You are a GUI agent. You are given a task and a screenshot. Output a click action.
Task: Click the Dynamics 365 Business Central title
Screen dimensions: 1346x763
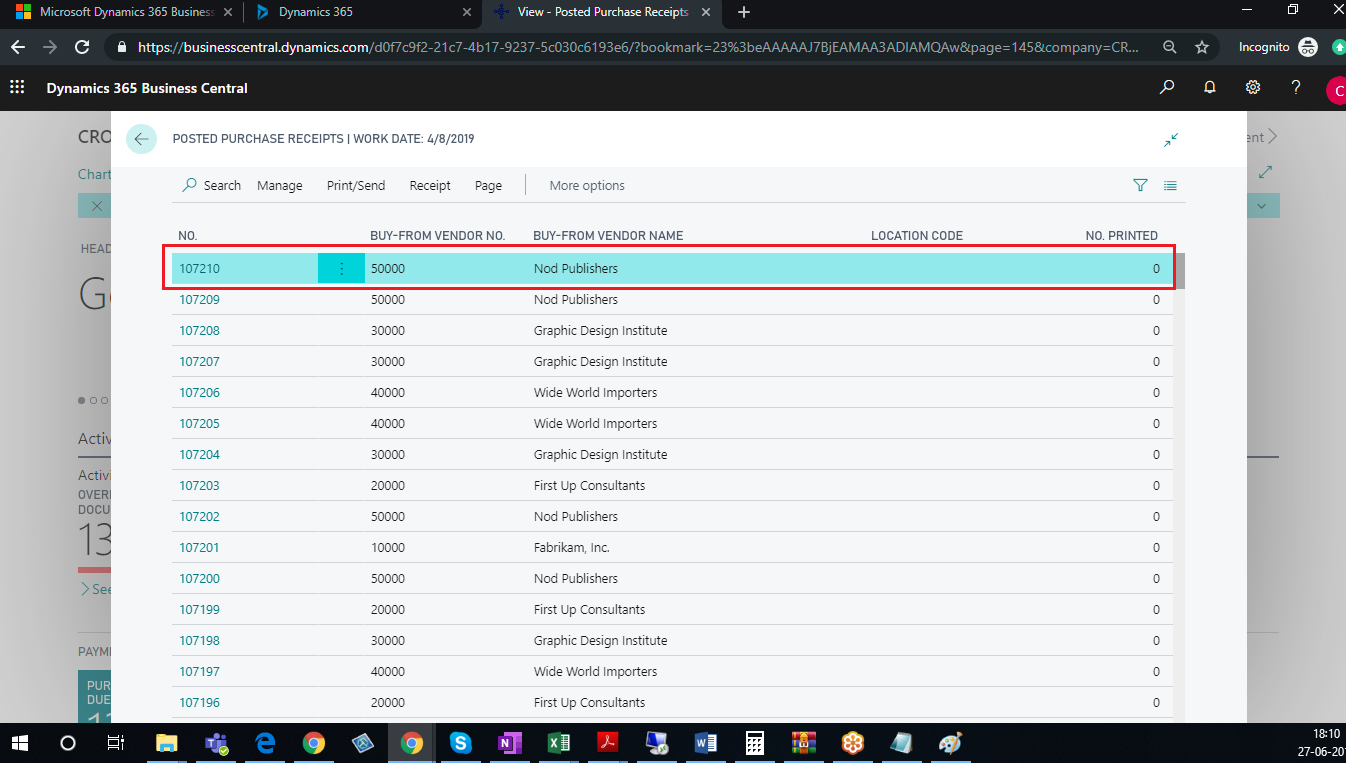tap(147, 88)
